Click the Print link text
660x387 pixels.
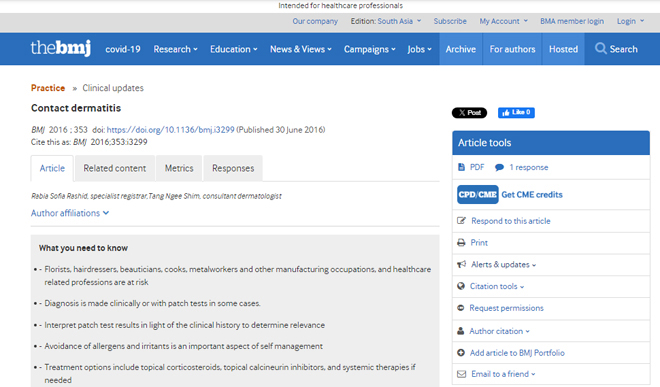pos(479,243)
